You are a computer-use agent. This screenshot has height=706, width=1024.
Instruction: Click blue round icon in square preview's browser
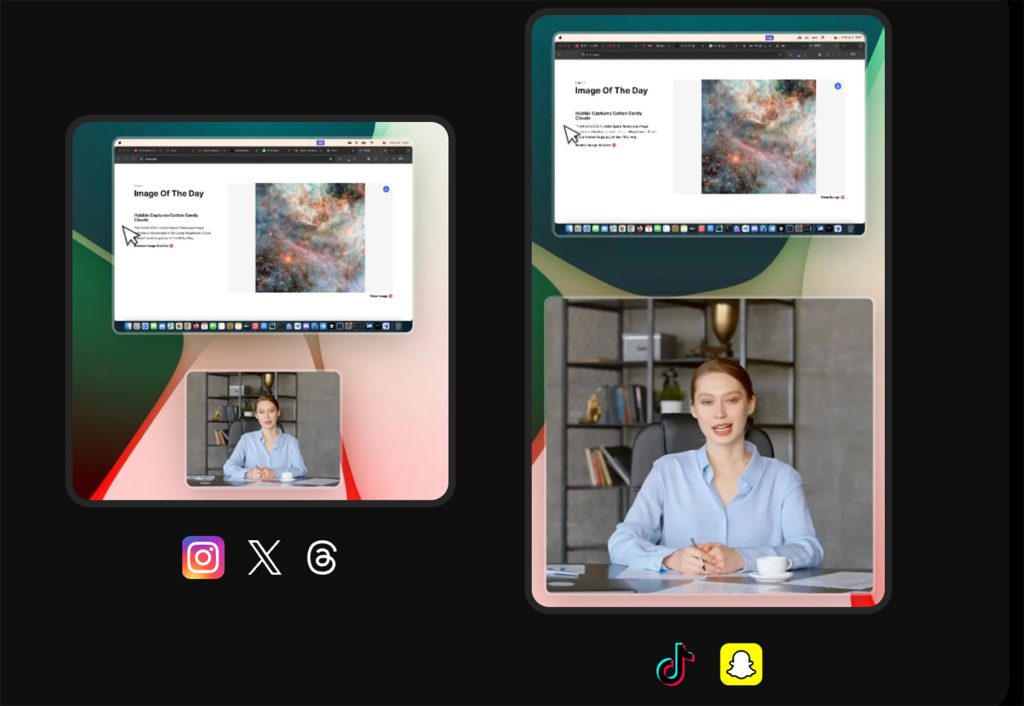pyautogui.click(x=386, y=189)
